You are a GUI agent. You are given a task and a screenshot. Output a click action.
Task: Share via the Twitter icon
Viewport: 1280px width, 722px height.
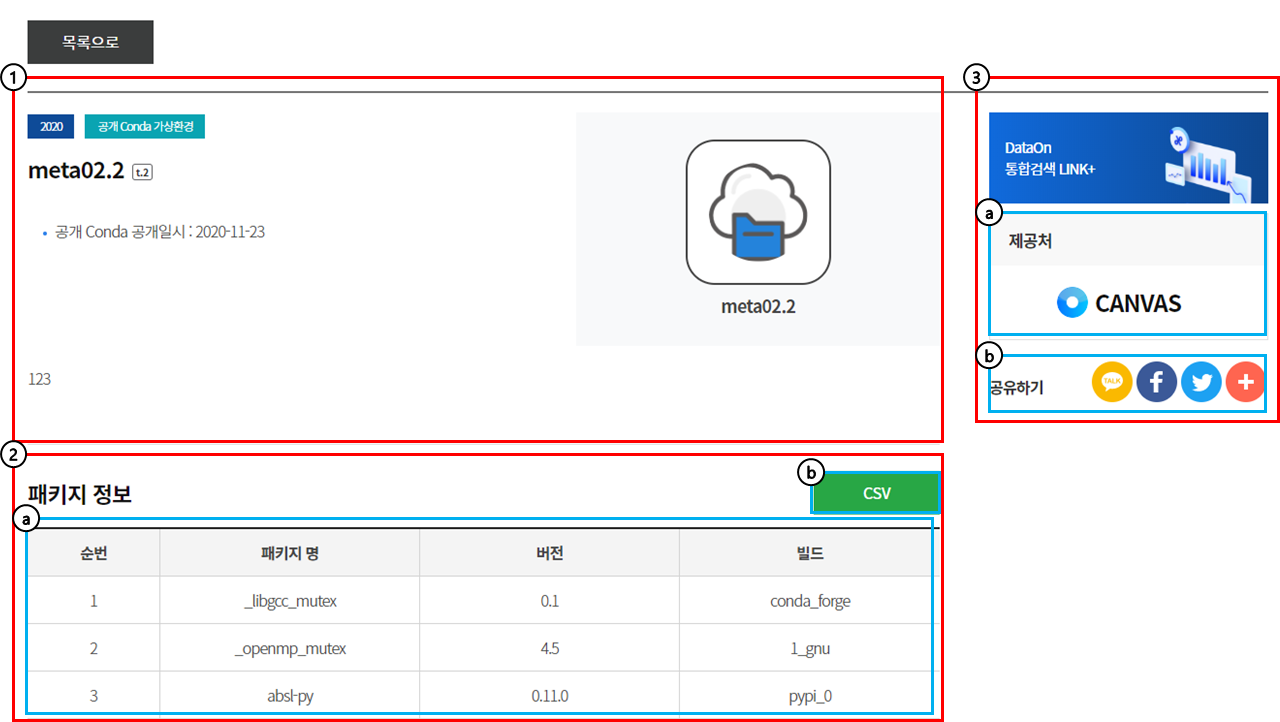(1201, 382)
